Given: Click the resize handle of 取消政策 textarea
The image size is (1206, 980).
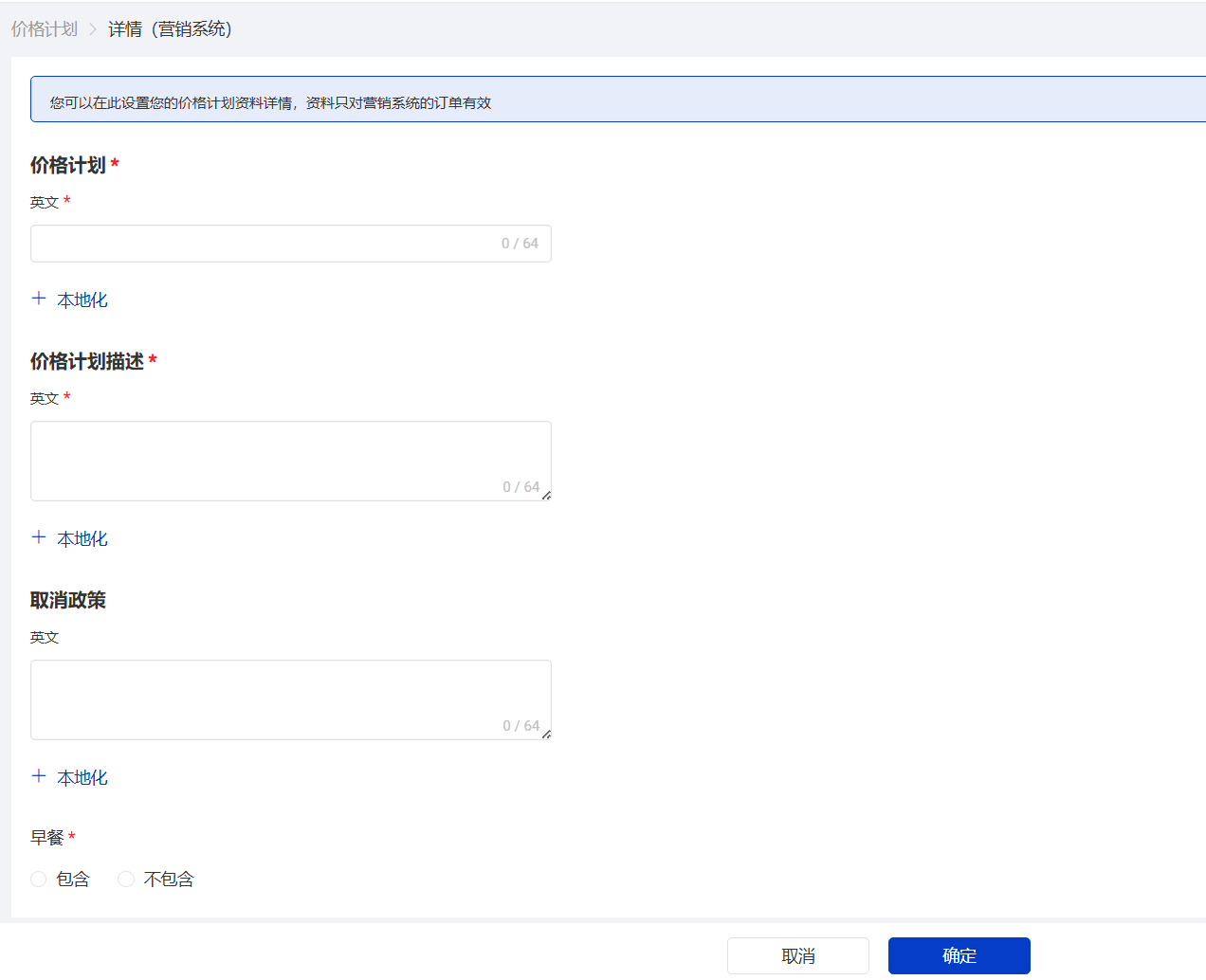Looking at the screenshot, I should point(546,735).
